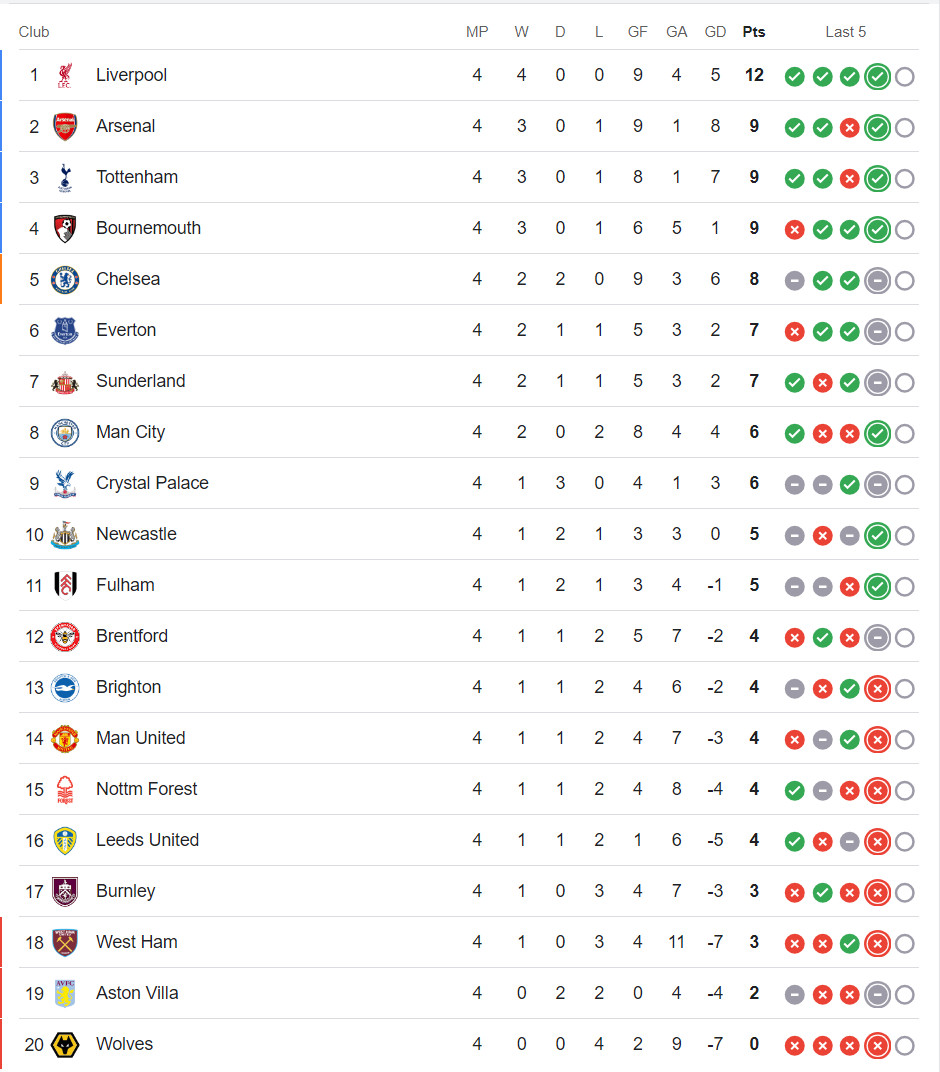Click the West Ham crest icon
The height and width of the screenshot is (1072, 940).
[65, 943]
